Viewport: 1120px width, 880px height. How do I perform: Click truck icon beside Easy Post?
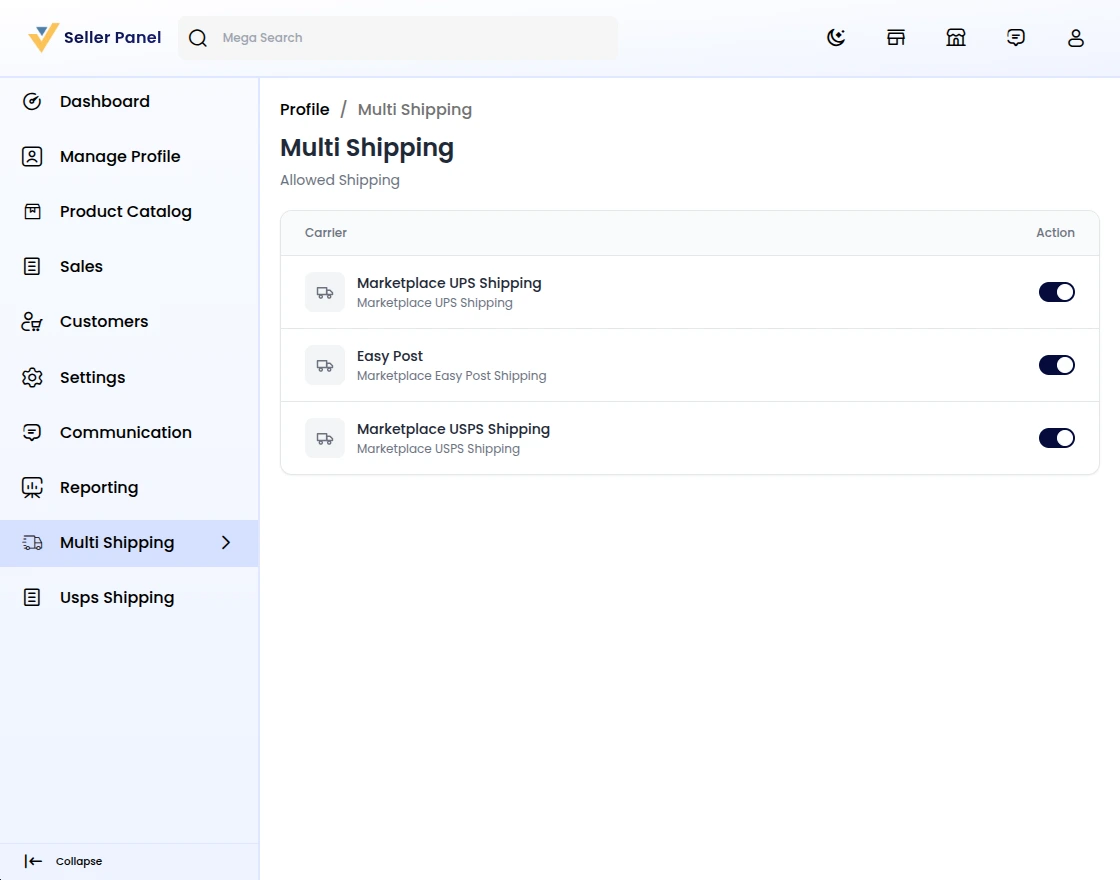325,365
